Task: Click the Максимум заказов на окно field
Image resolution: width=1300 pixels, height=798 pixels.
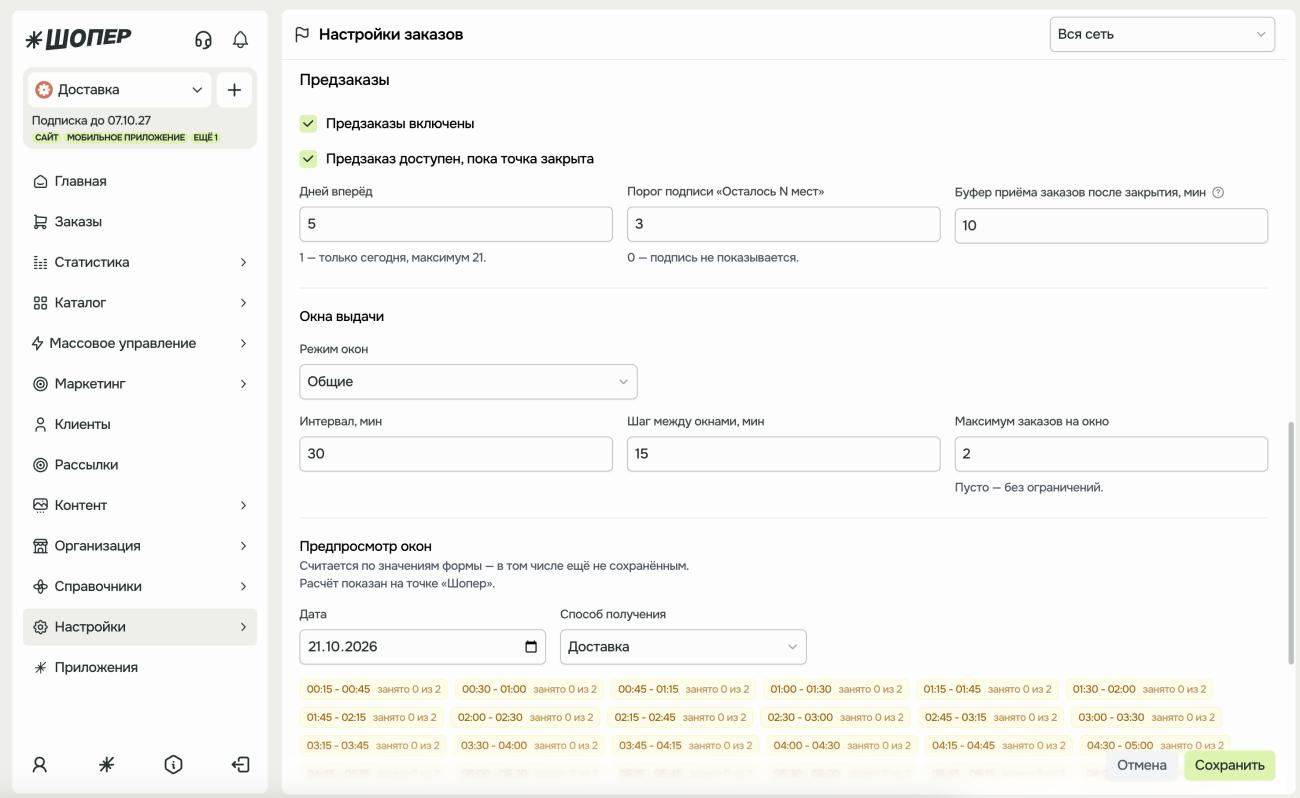Action: (x=1111, y=454)
